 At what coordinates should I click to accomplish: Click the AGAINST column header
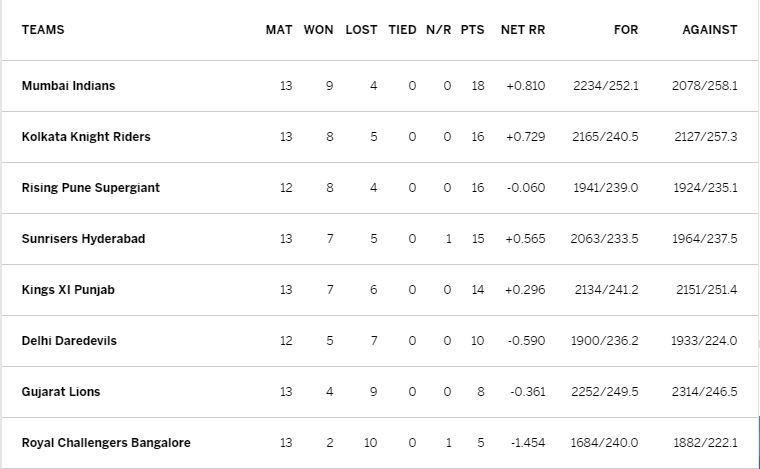(x=710, y=30)
